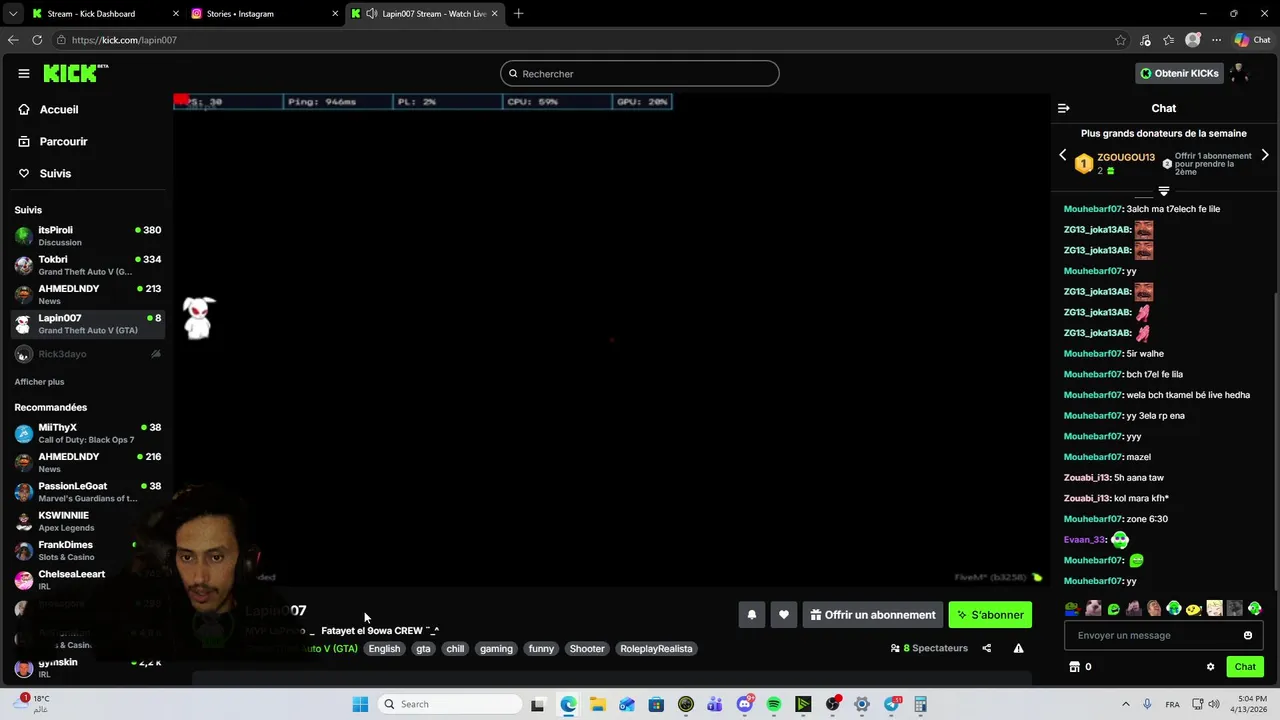Follow Lapin007 with heart button
1280x720 pixels.
pos(784,615)
